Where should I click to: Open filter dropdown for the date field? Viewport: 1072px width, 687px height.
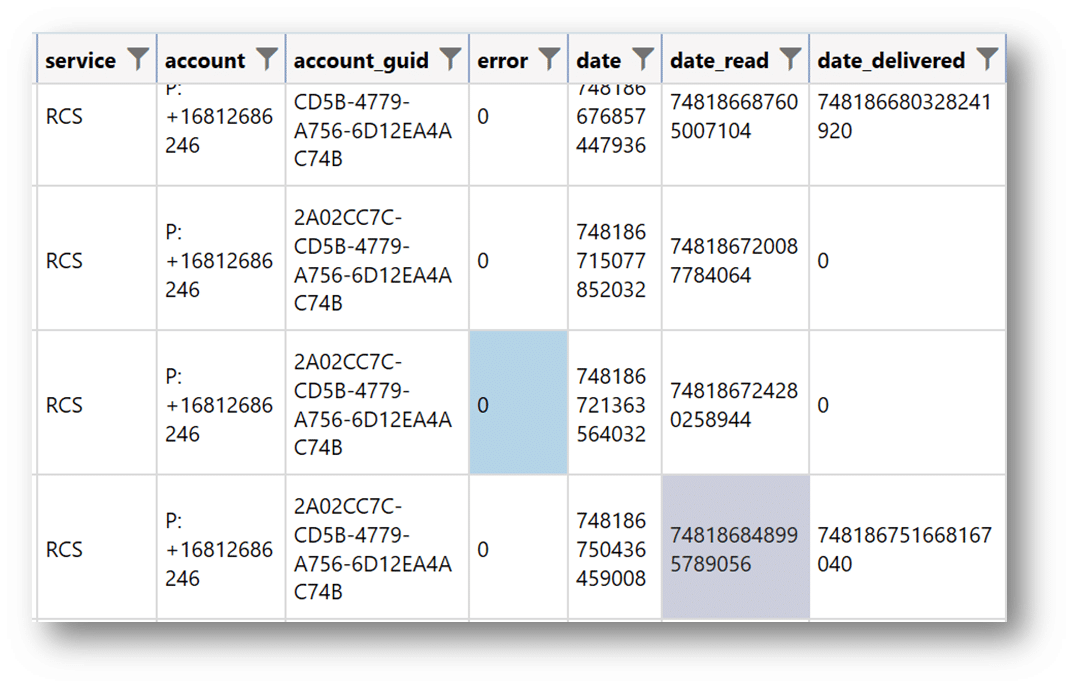[643, 58]
